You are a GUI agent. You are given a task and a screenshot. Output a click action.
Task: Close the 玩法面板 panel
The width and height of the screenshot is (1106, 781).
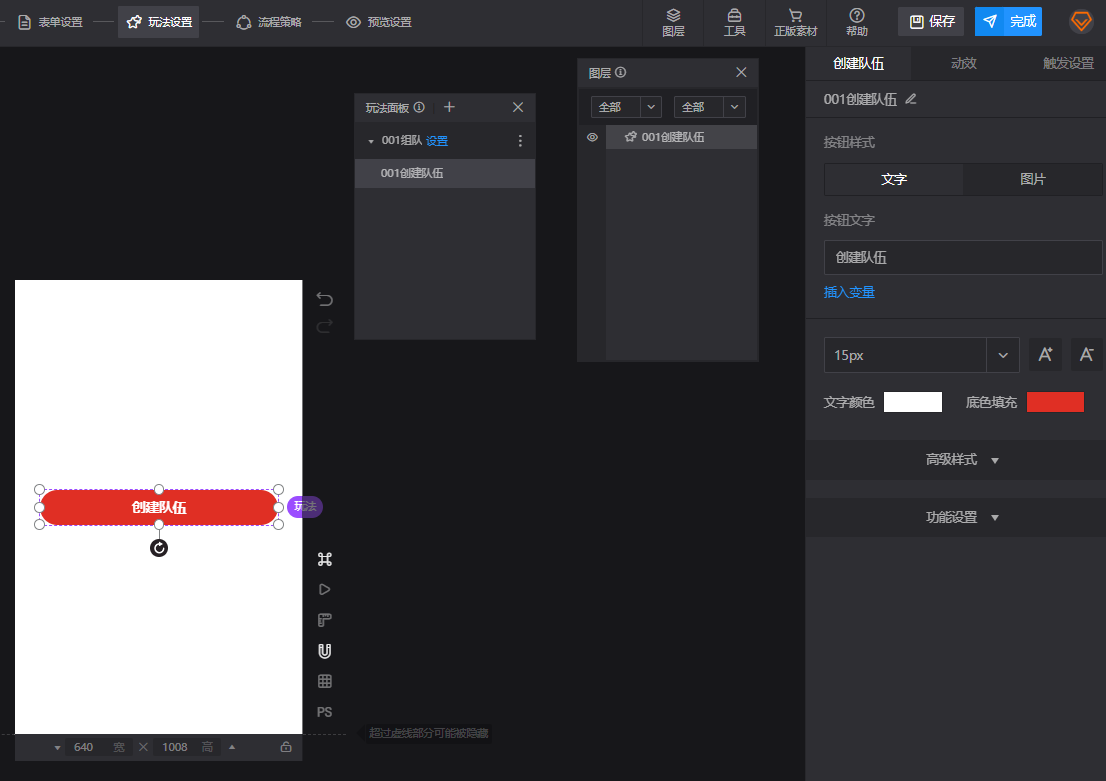coord(518,107)
